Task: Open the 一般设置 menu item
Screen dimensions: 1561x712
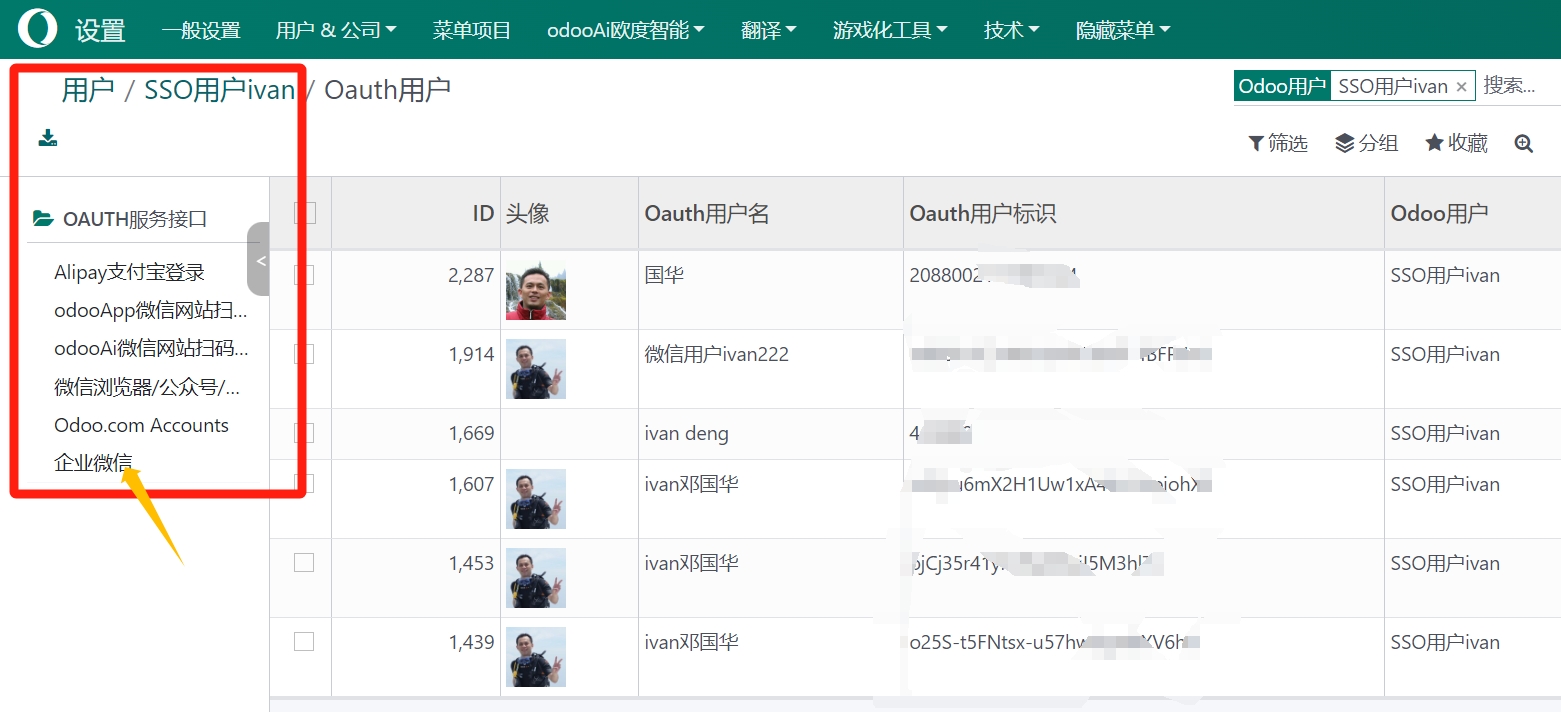Action: (201, 30)
